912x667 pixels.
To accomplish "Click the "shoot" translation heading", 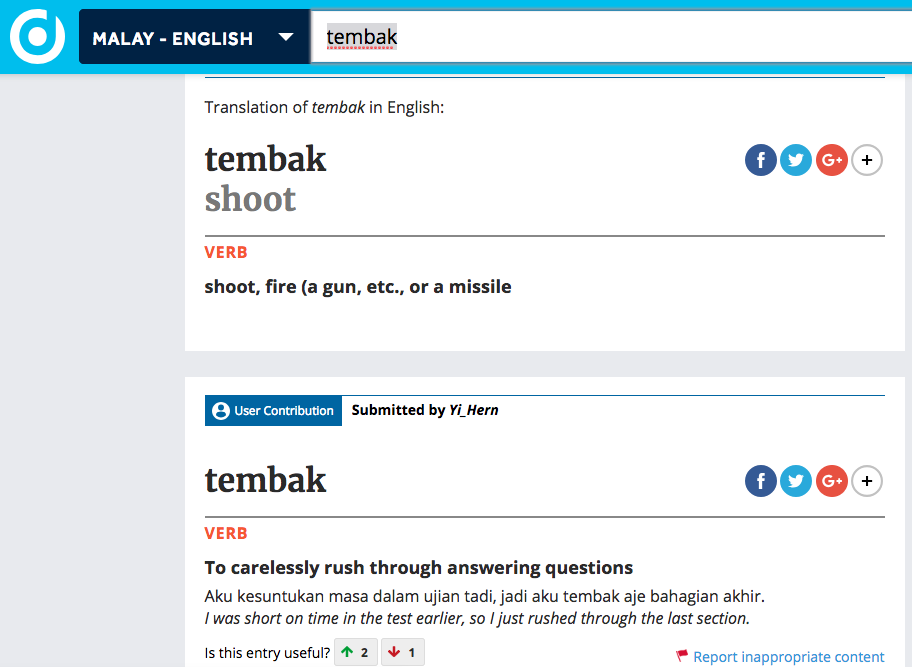I will [x=250, y=199].
